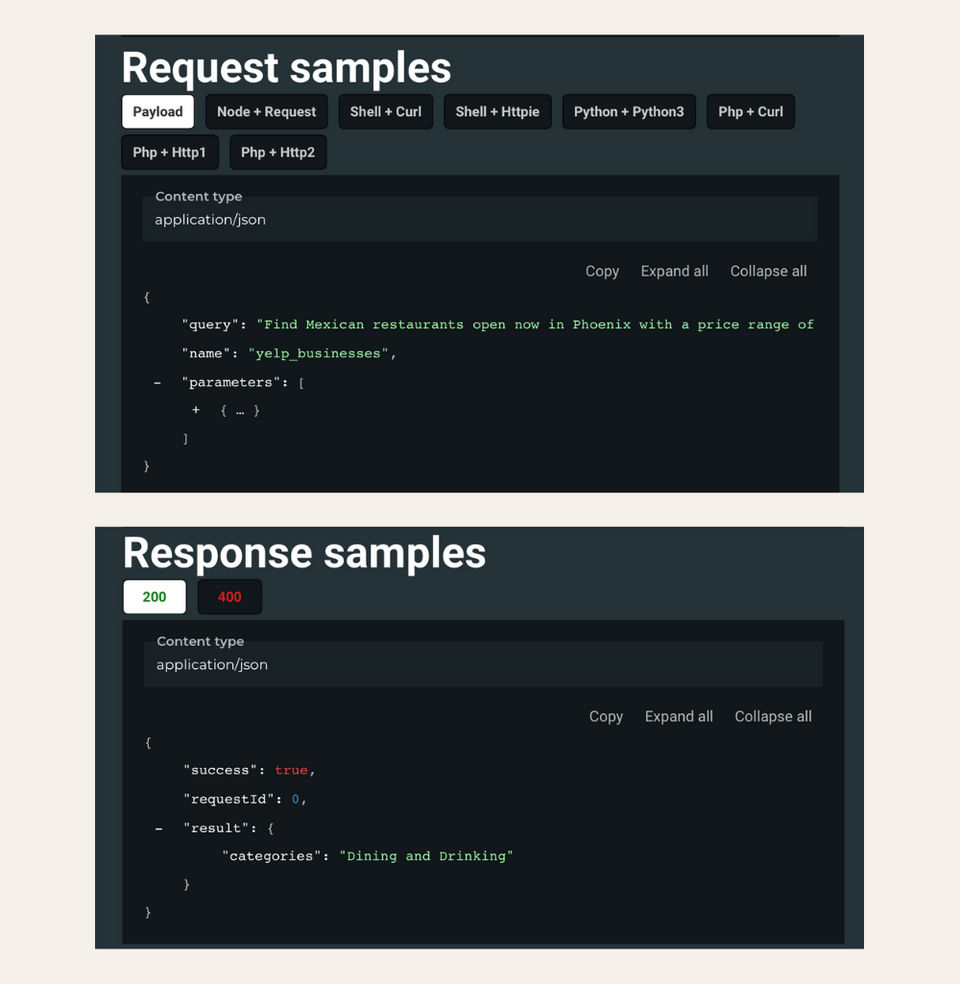Select the Payload tab
960x984 pixels.
pos(158,112)
